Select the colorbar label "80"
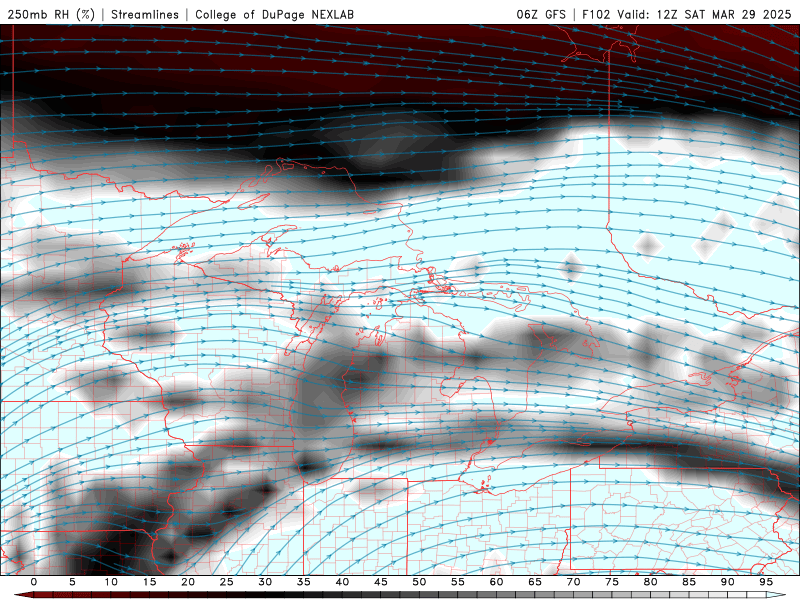Image resolution: width=800 pixels, height=600 pixels. (651, 582)
